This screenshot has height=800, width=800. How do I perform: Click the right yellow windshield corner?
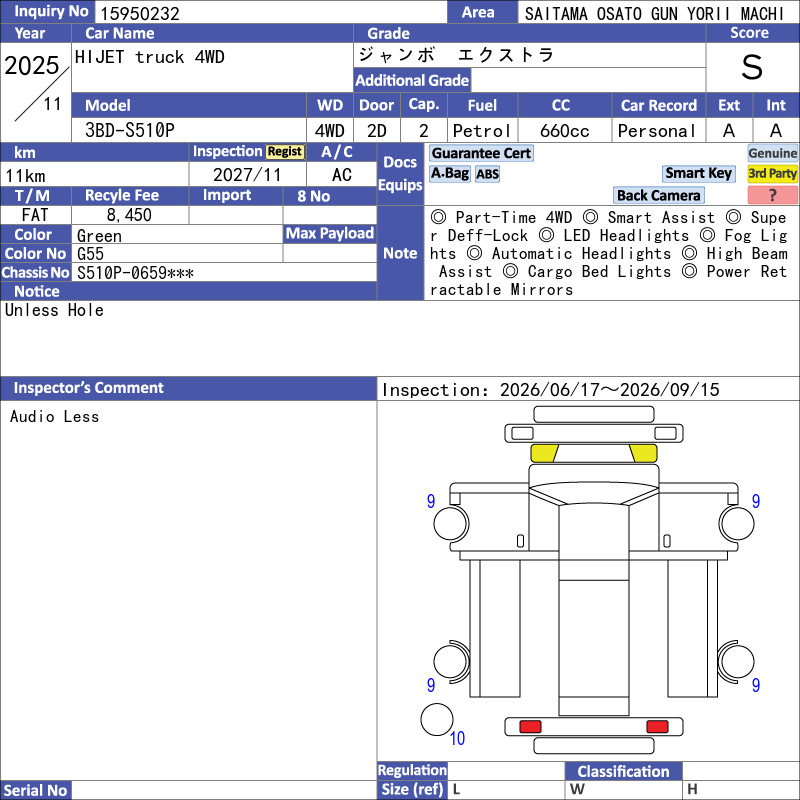[x=643, y=453]
